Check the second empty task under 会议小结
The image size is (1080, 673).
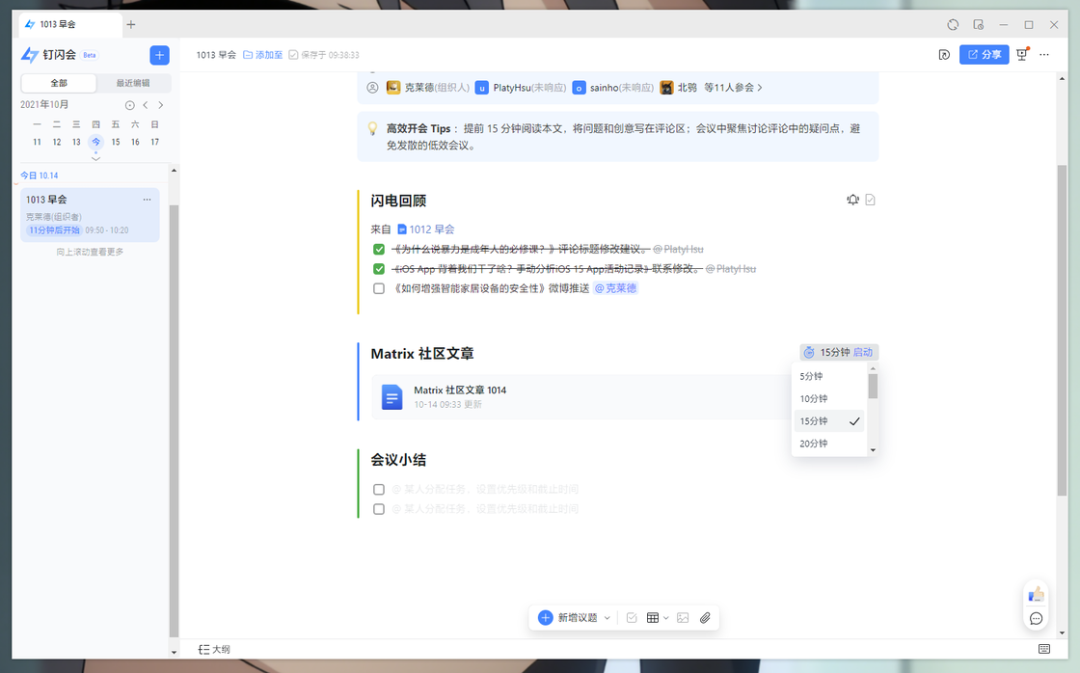tap(379, 509)
